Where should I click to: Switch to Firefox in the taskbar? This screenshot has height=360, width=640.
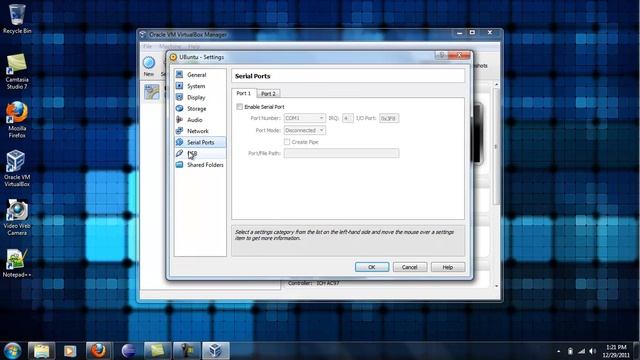tap(98, 351)
